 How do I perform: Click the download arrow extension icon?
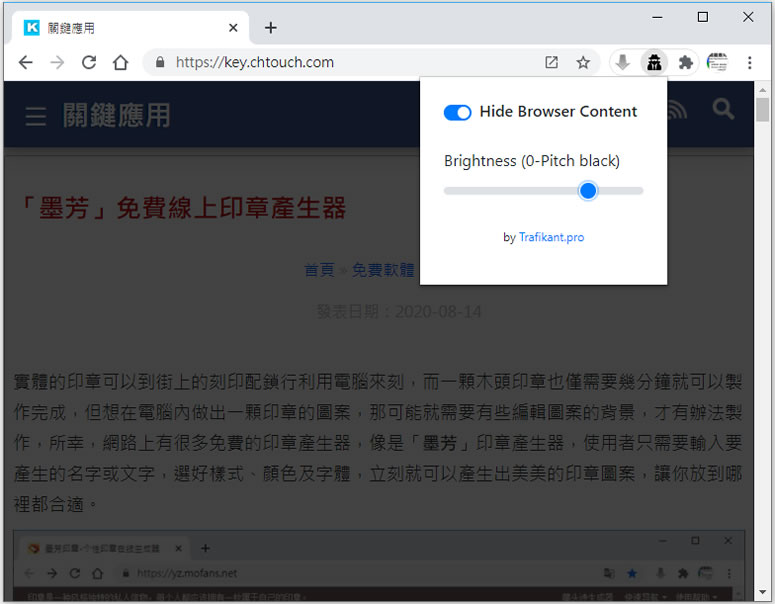(622, 62)
